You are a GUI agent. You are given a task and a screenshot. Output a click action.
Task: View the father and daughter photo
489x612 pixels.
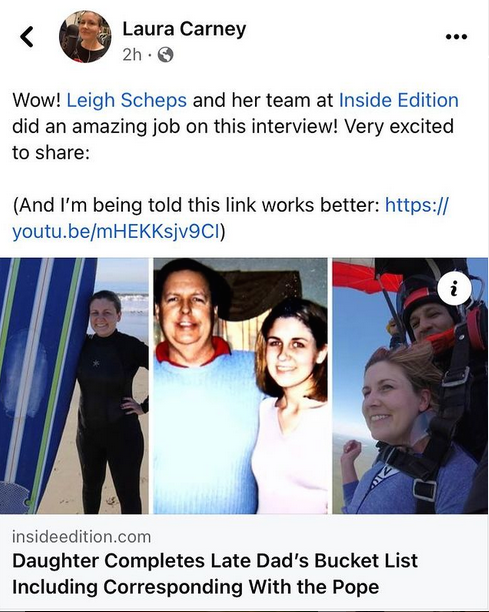click(x=240, y=386)
